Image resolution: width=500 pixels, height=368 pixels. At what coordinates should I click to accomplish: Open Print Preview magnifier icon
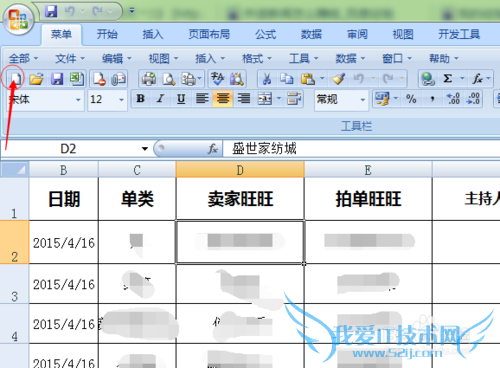tap(169, 79)
